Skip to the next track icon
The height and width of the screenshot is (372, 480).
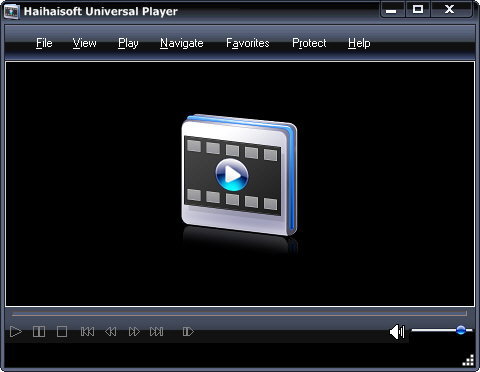(157, 332)
